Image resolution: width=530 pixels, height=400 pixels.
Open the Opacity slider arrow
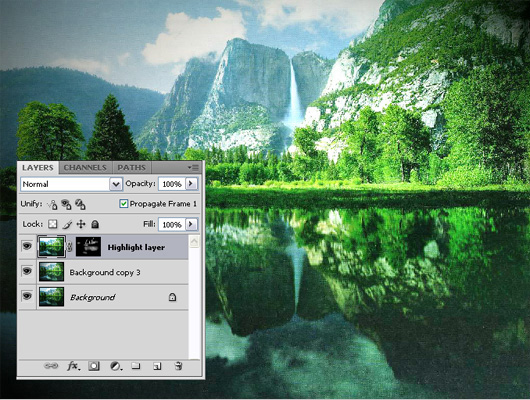pos(191,184)
